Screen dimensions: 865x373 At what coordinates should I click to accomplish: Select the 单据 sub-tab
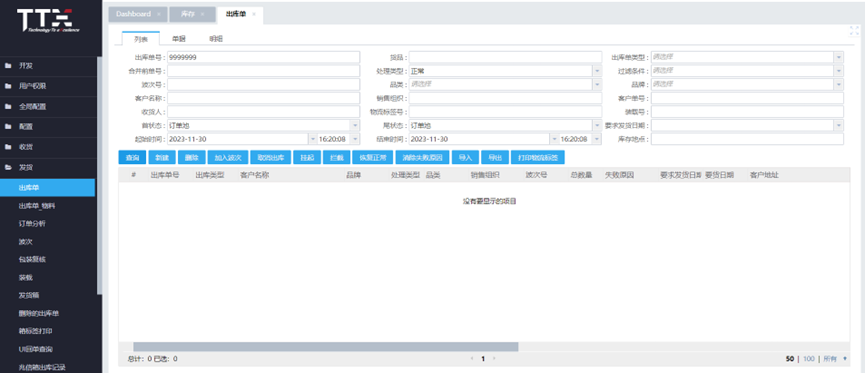click(x=178, y=39)
